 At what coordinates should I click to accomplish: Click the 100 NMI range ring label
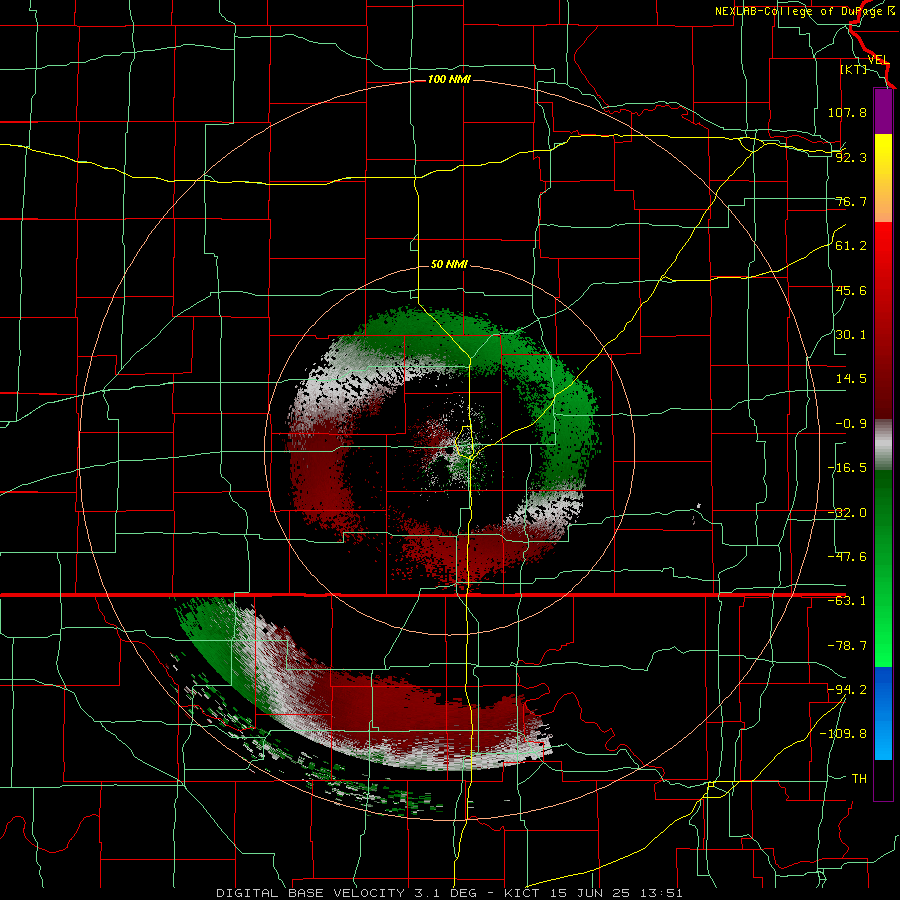[x=449, y=79]
